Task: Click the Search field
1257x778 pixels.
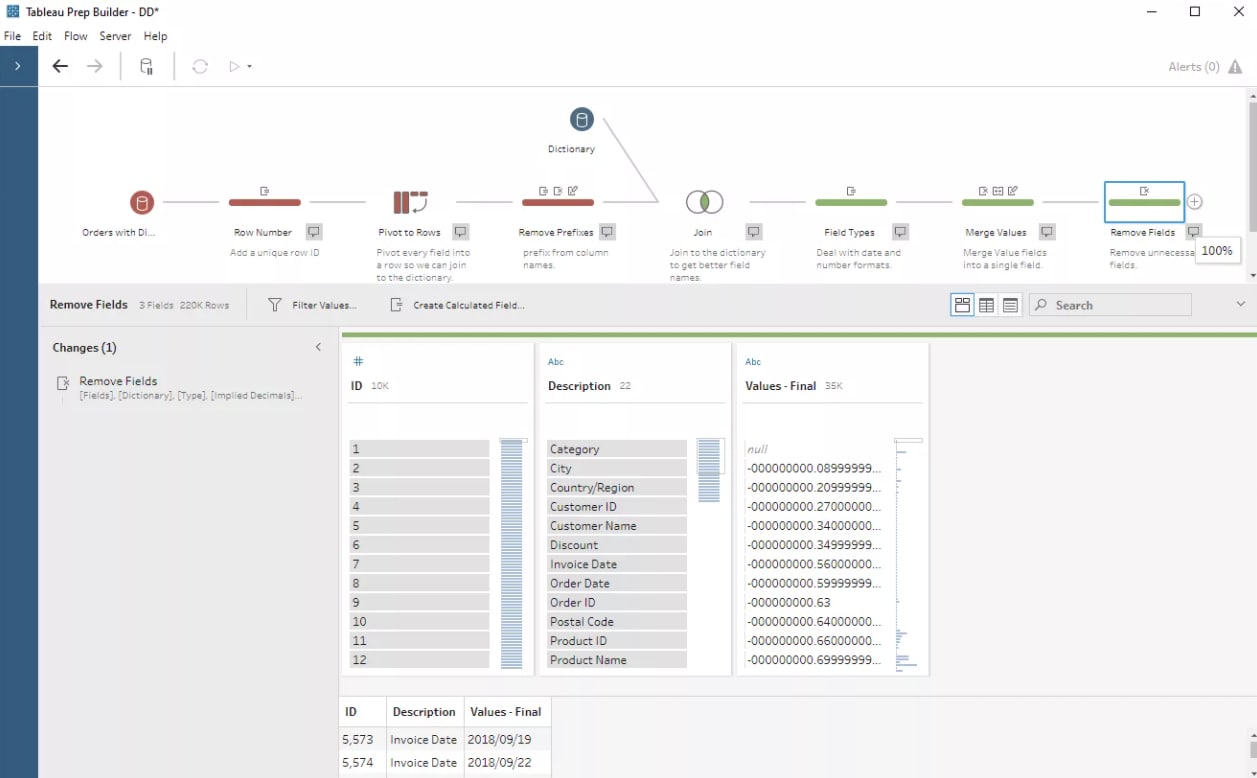Action: 1110,305
